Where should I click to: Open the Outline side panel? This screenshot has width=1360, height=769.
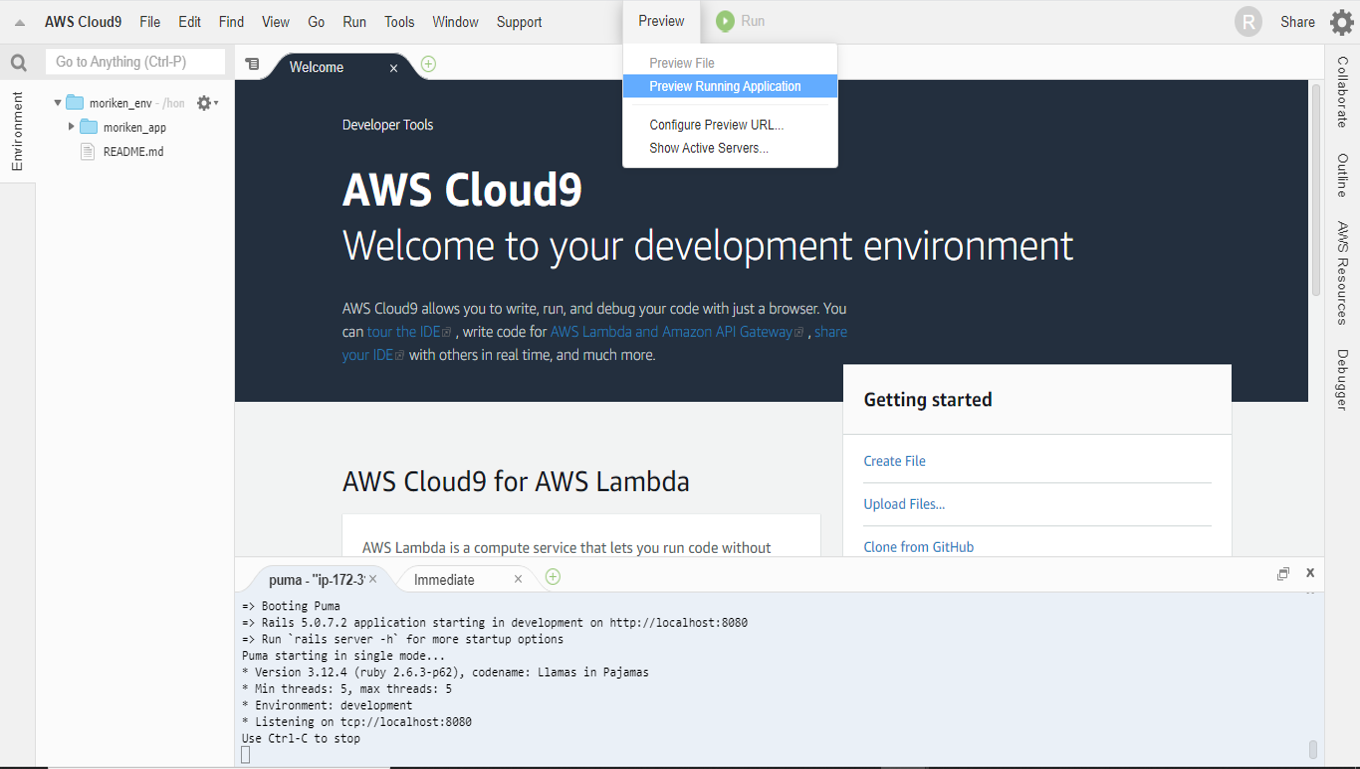pyautogui.click(x=1342, y=175)
